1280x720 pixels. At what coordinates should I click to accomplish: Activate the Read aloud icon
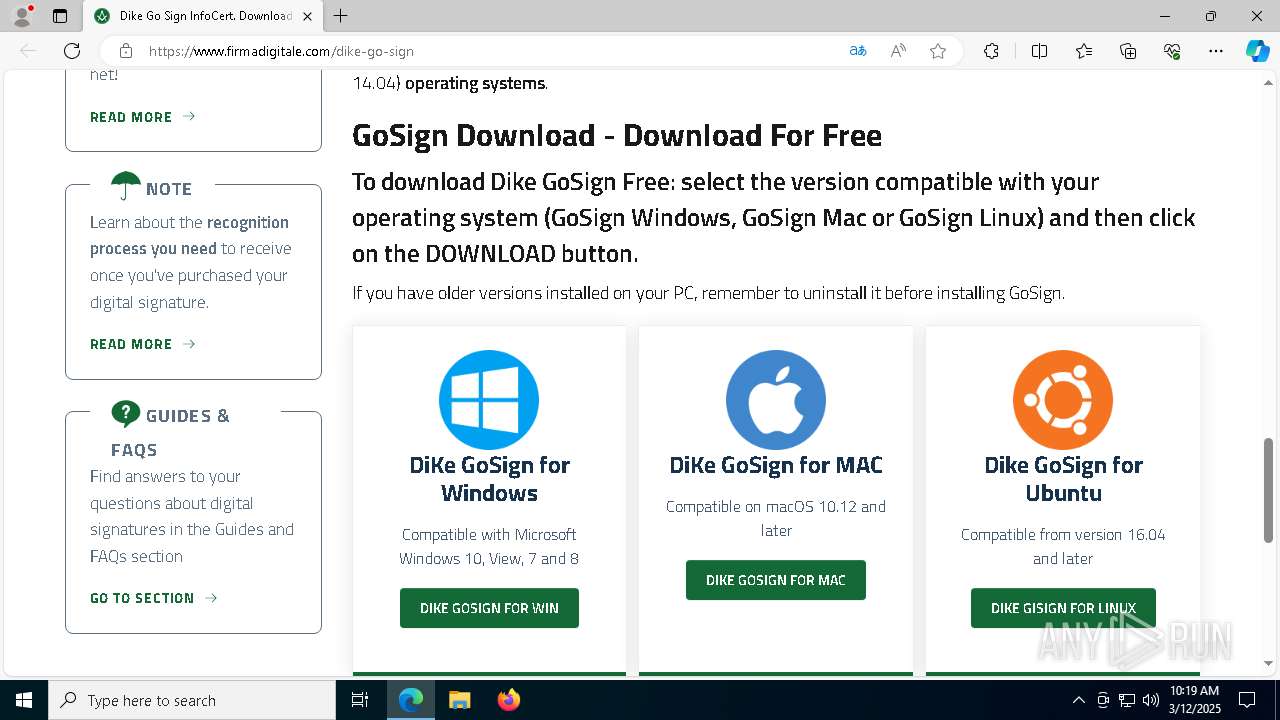898,51
